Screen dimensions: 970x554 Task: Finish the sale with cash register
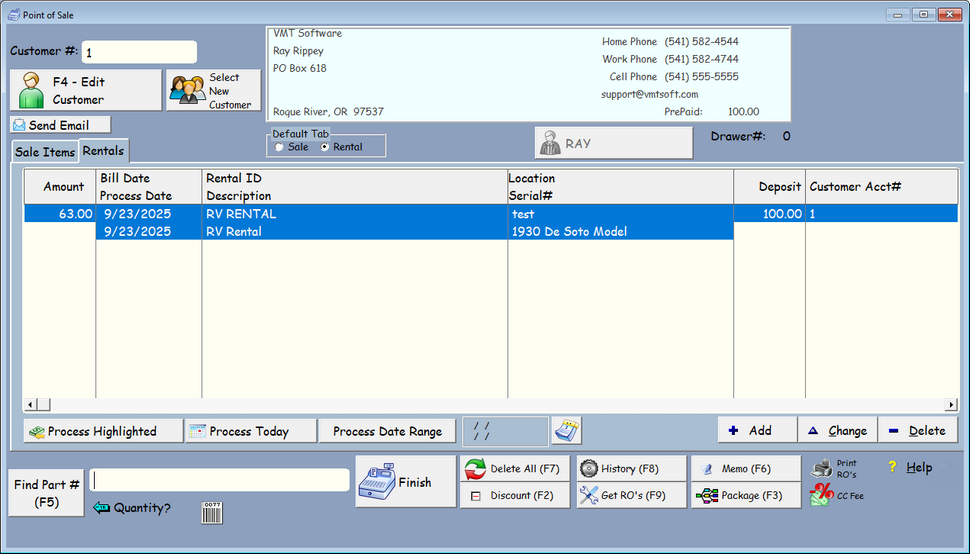[x=406, y=482]
